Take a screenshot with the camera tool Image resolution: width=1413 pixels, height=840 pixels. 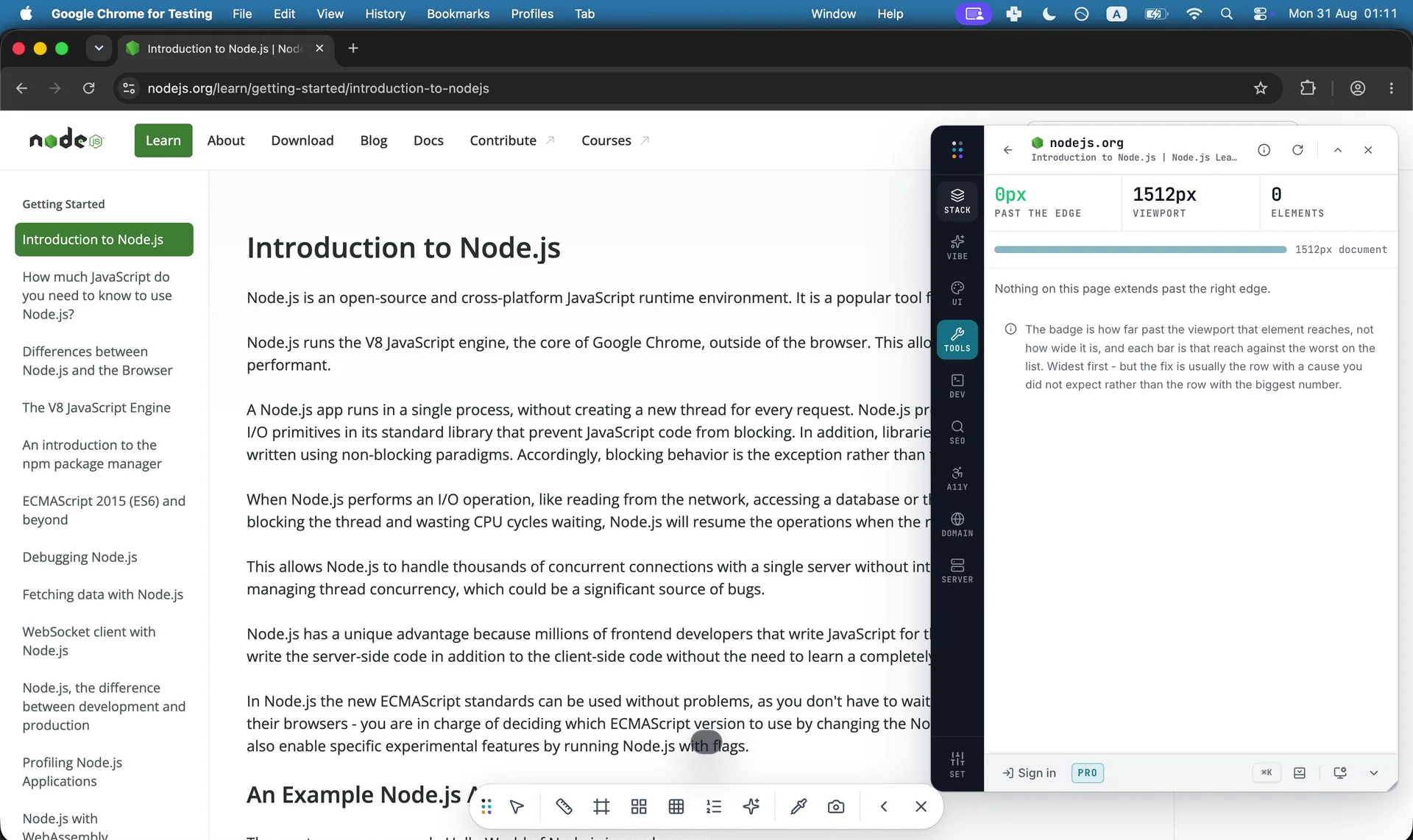point(836,807)
